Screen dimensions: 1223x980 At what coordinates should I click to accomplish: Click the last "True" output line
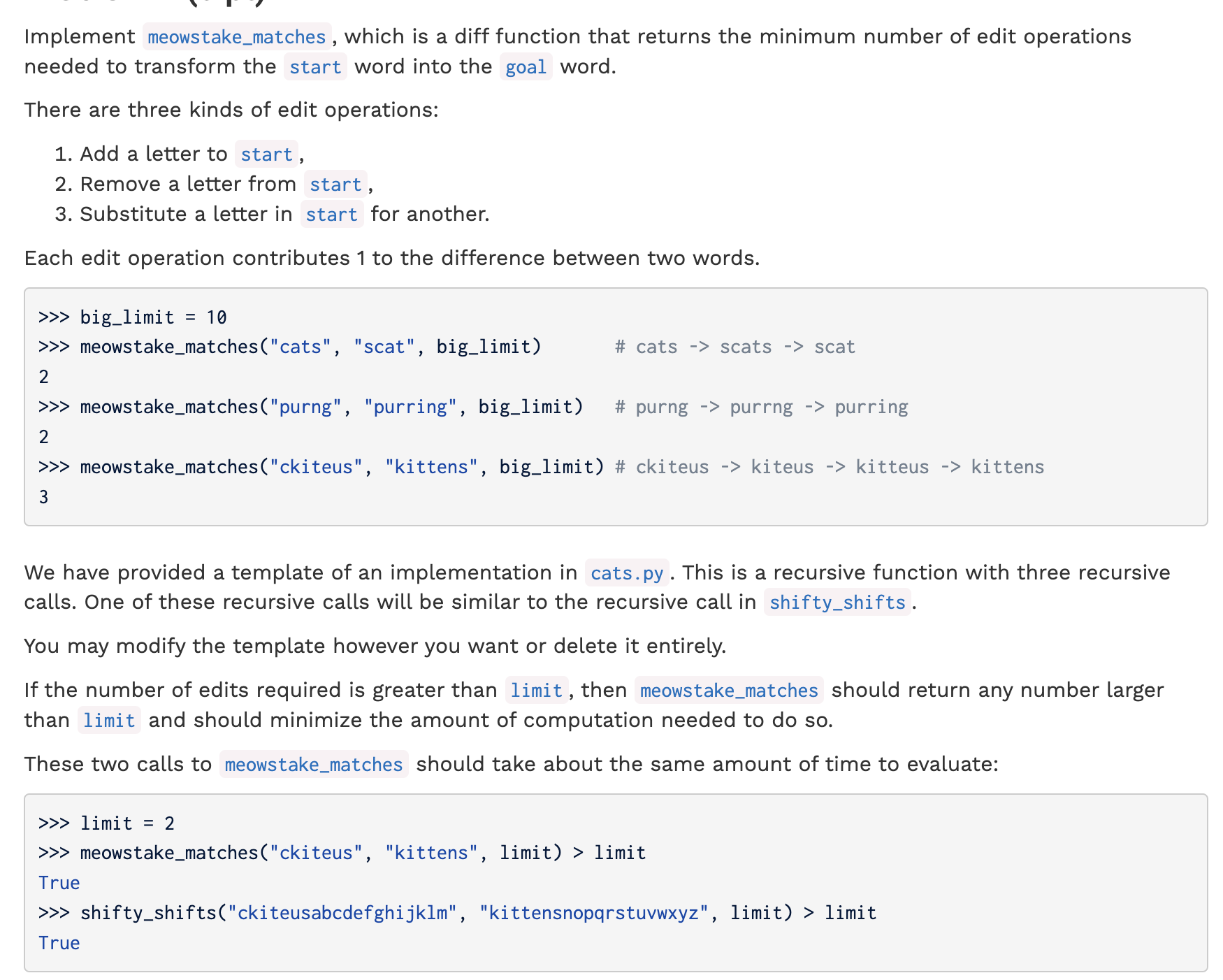pyautogui.click(x=59, y=944)
